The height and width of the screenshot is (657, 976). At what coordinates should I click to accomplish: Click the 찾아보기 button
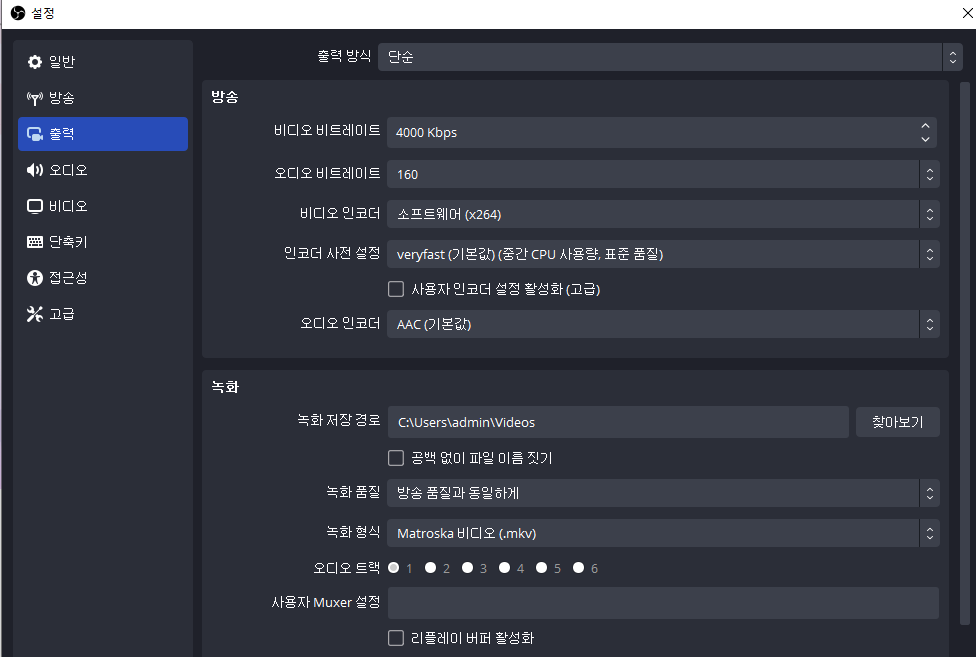pos(897,421)
